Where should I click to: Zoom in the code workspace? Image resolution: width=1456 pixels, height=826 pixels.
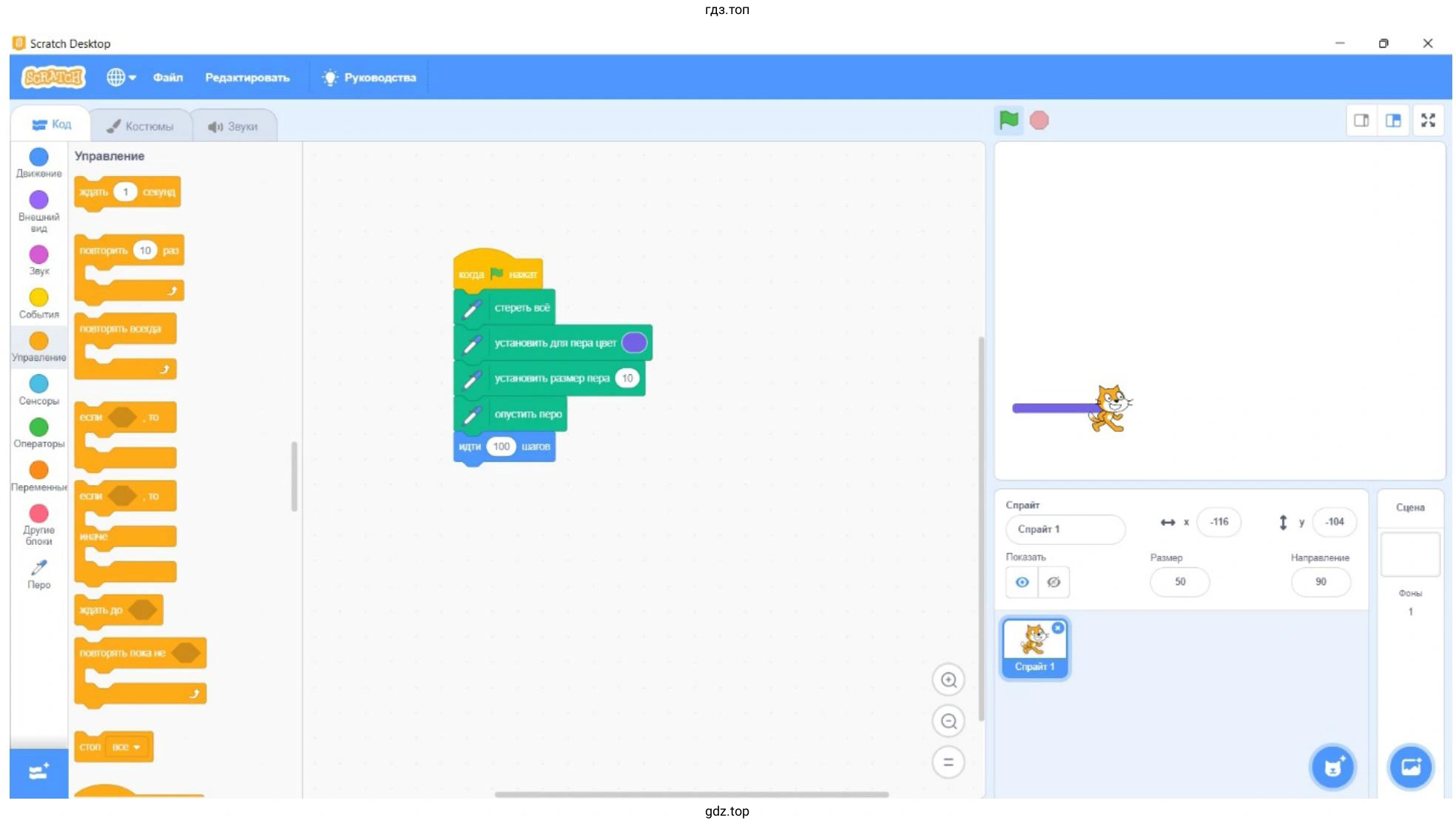pos(948,680)
